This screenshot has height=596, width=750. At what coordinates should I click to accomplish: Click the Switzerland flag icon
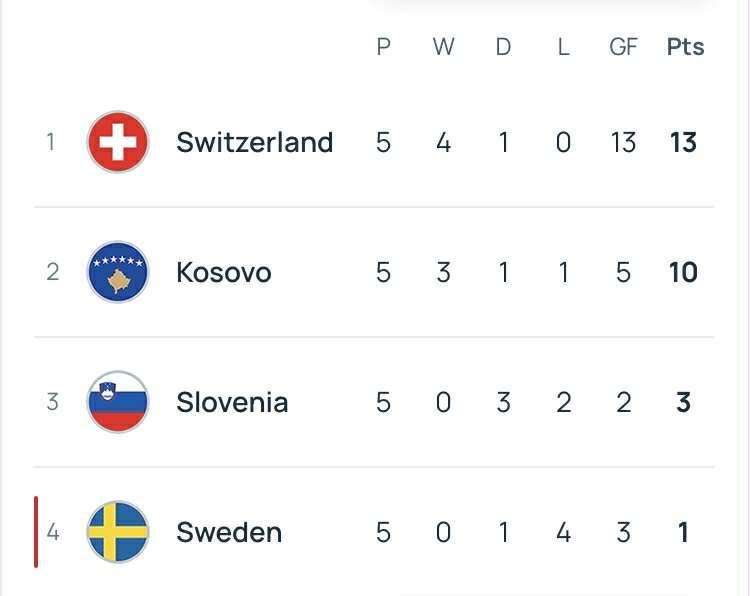tap(118, 142)
